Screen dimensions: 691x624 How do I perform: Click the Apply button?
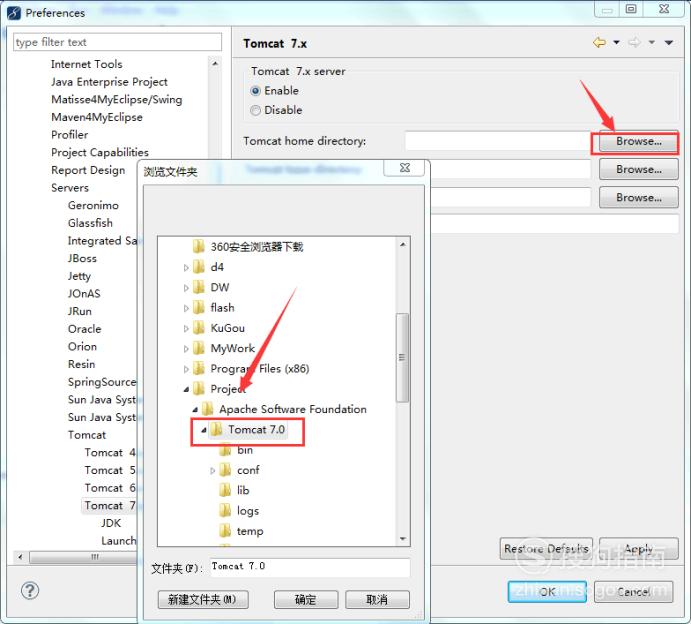[638, 549]
